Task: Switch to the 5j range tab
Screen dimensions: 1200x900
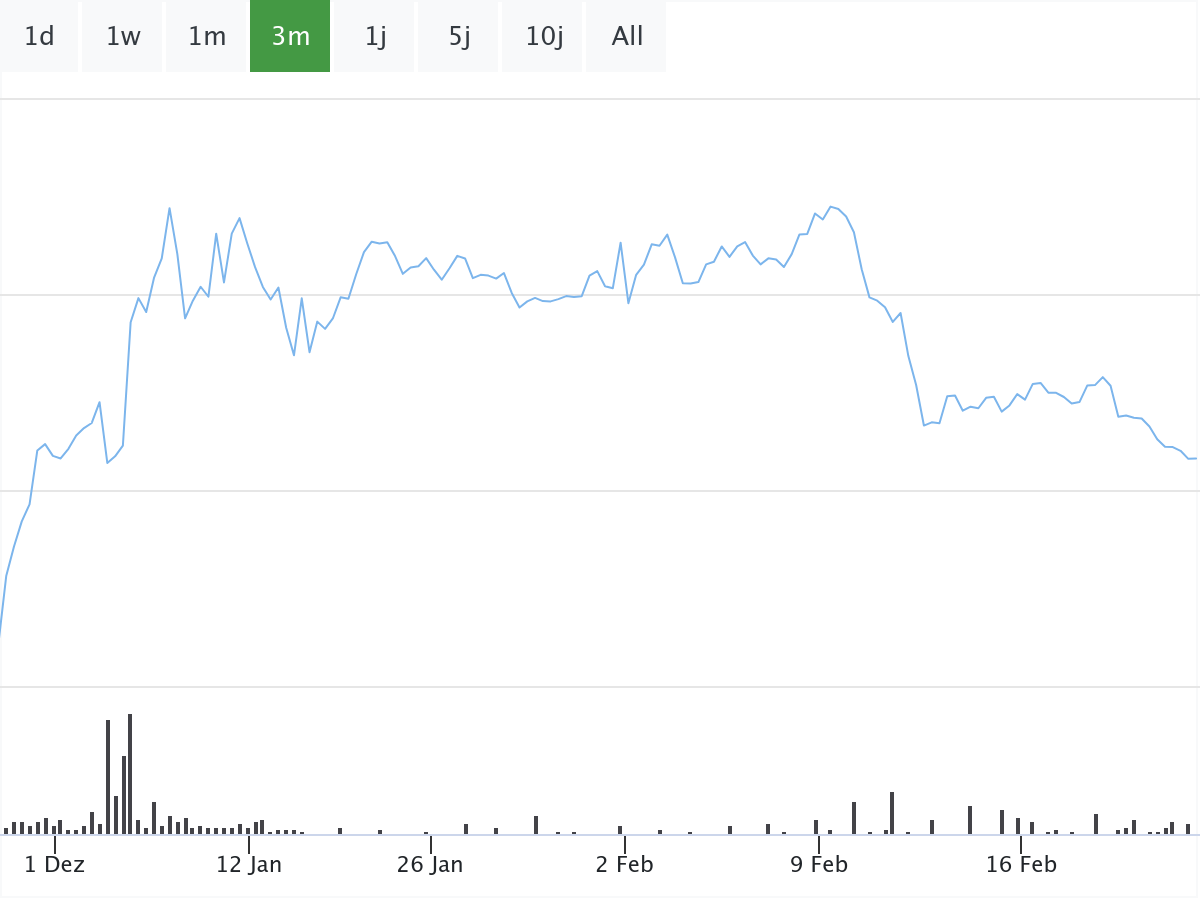Action: [459, 37]
